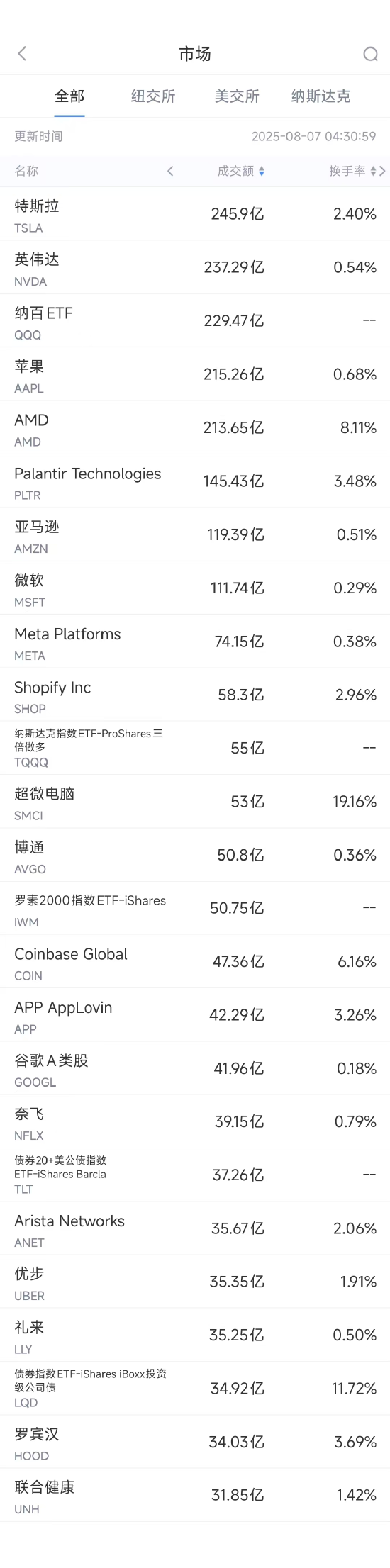Open Coinbase Global COIN entry
This screenshot has height=1568, width=390.
(195, 962)
